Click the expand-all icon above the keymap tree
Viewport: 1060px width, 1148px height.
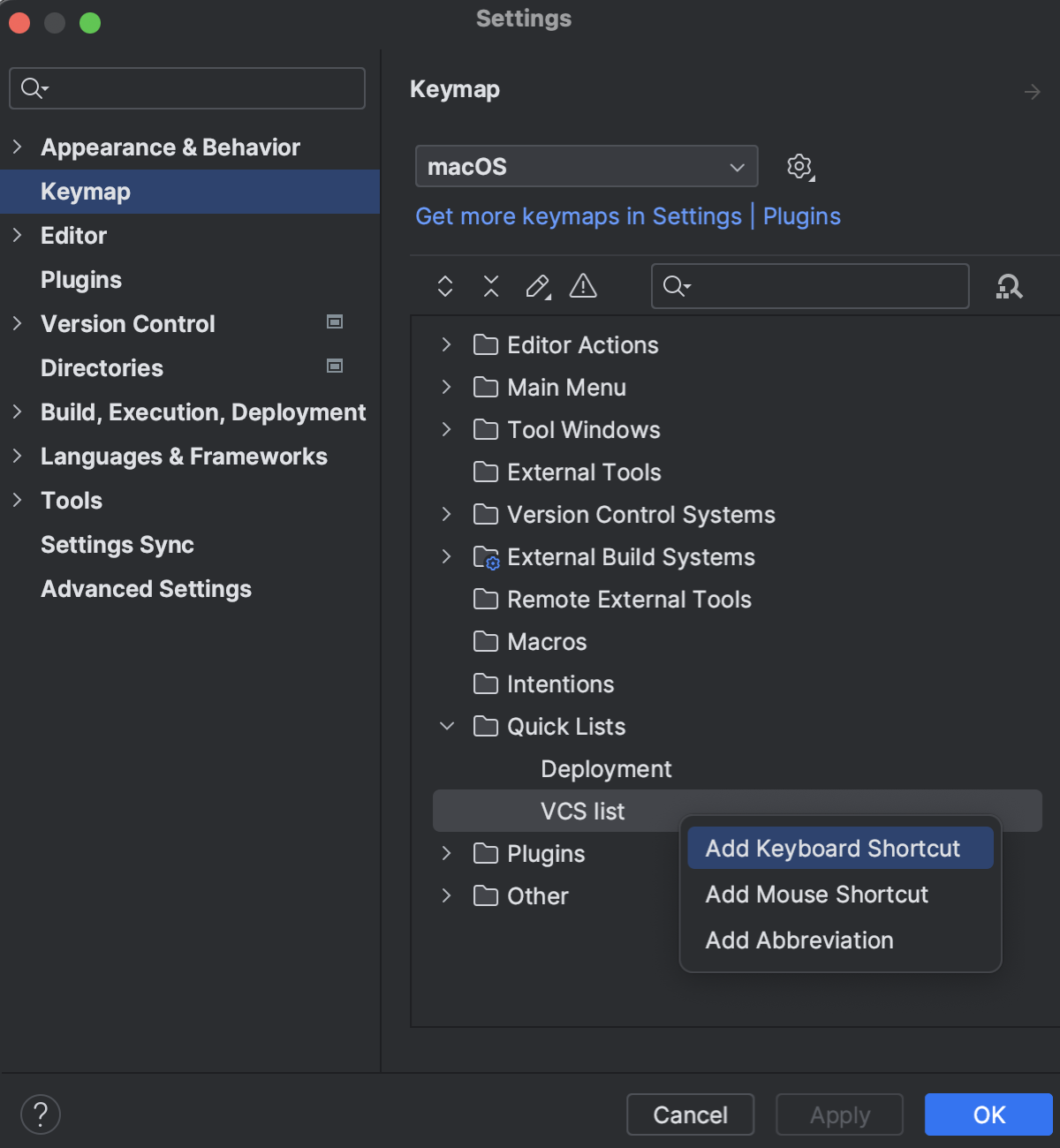coord(445,286)
